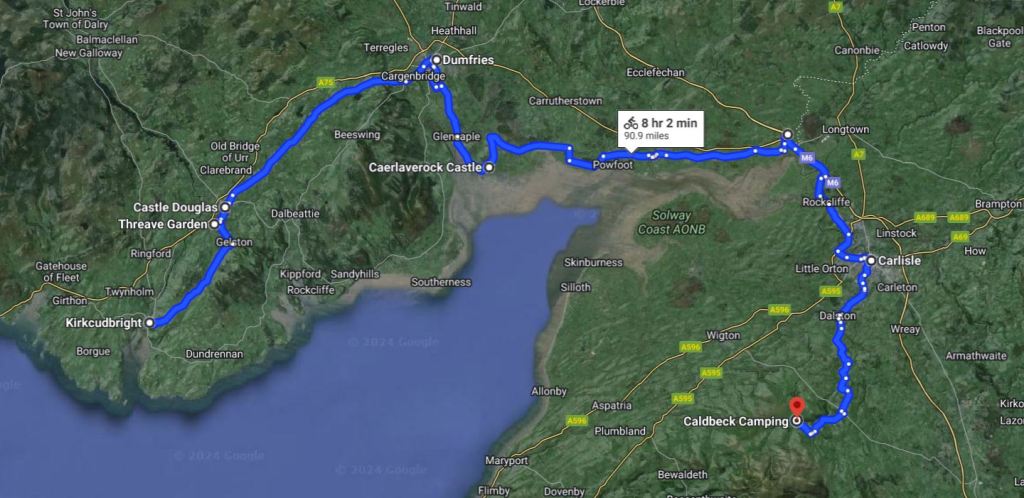Image resolution: width=1024 pixels, height=498 pixels.
Task: Open the 8 hr 2 min route popup
Action: click(x=661, y=129)
